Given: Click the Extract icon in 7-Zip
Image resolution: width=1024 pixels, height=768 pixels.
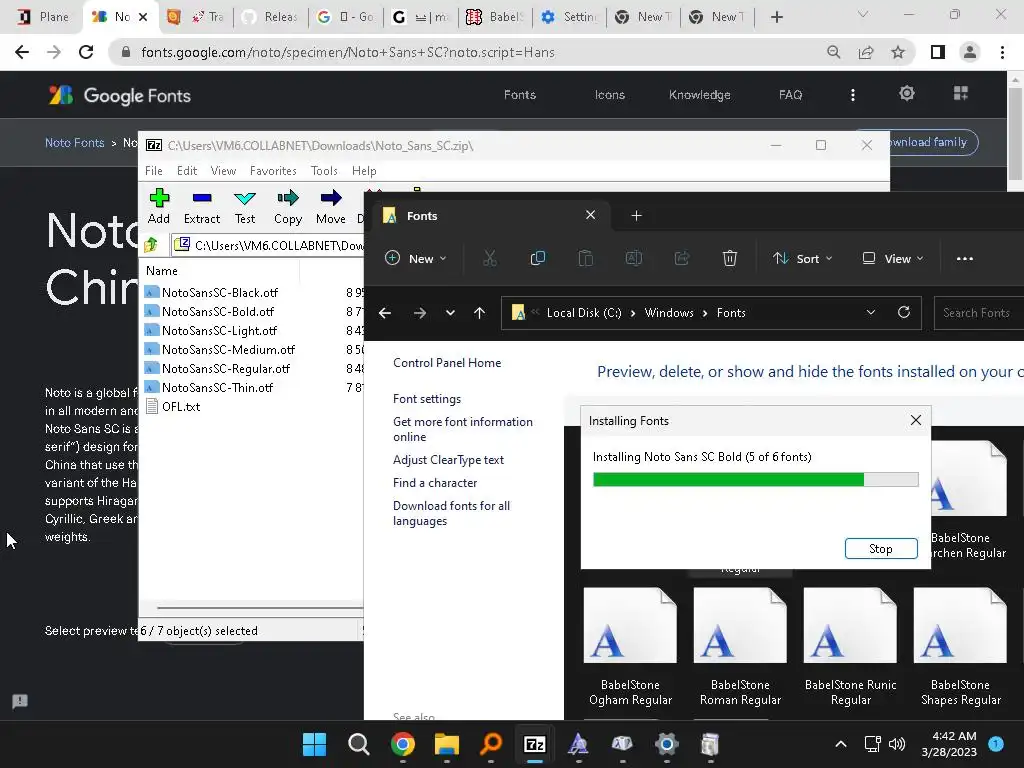Looking at the screenshot, I should pyautogui.click(x=202, y=206).
